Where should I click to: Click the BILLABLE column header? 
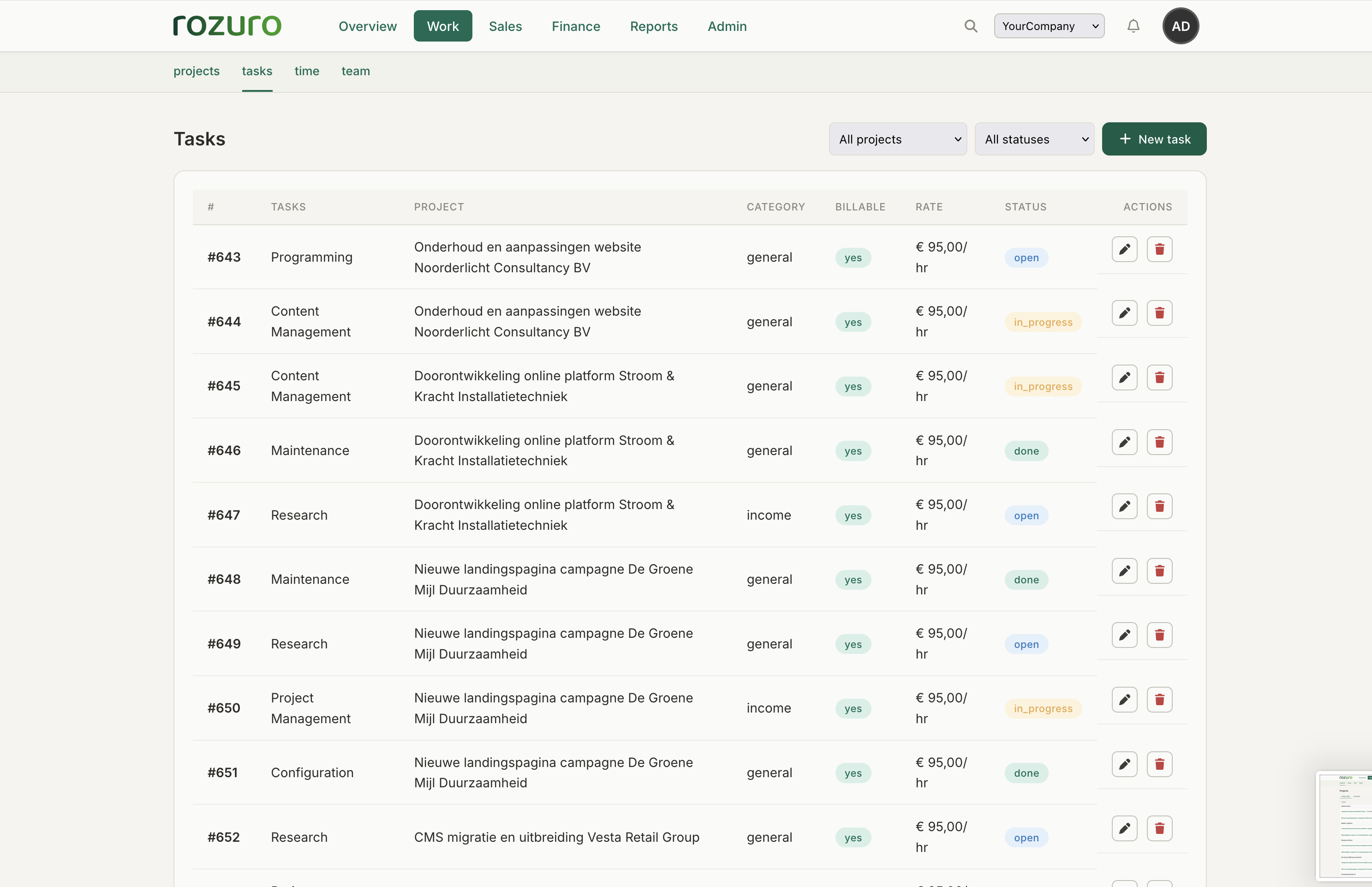[x=860, y=207]
